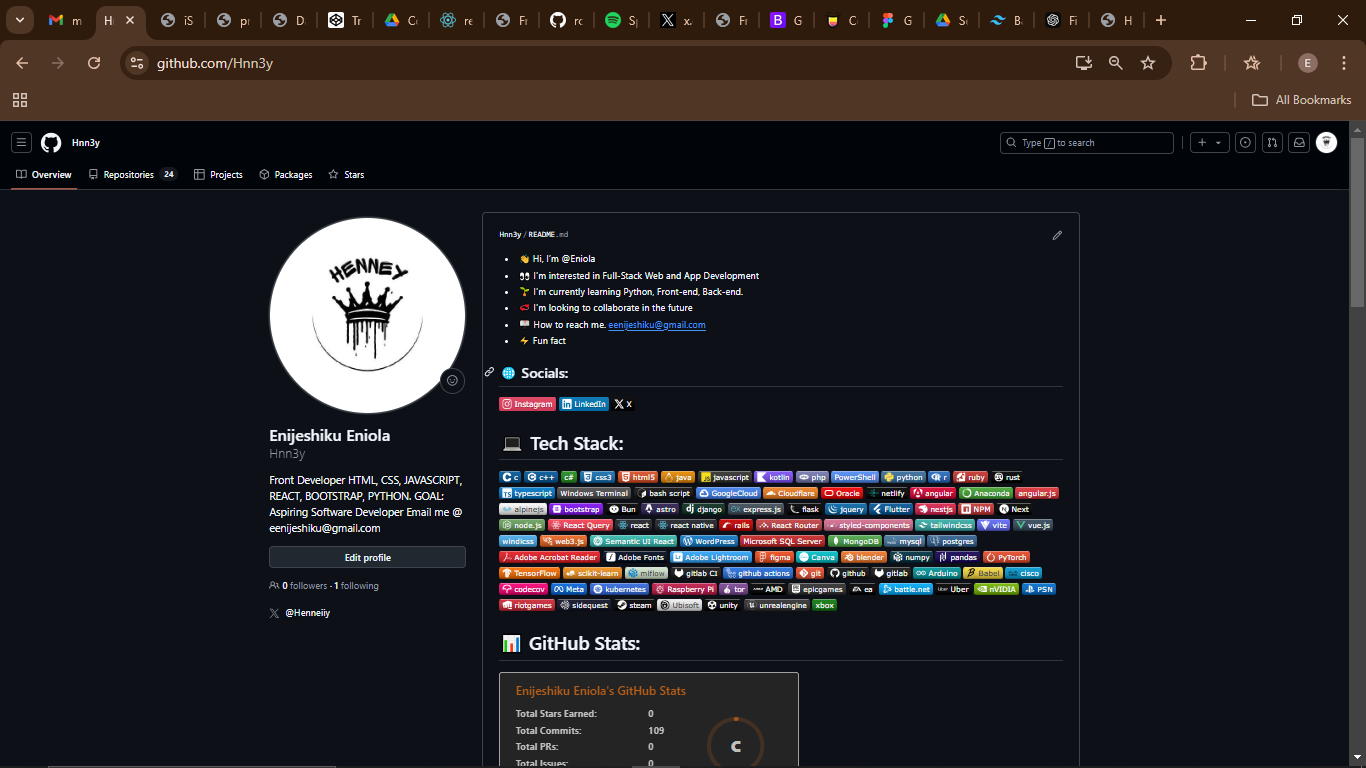Open Chrome's three-dot menu

click(1343, 62)
